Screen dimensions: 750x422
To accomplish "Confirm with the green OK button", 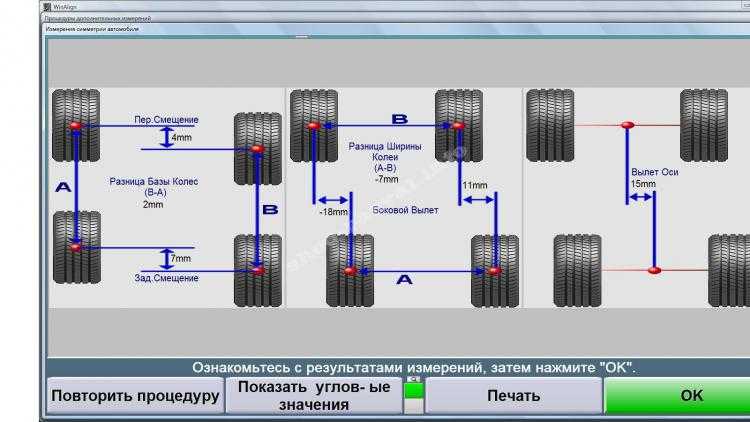I will tap(677, 396).
